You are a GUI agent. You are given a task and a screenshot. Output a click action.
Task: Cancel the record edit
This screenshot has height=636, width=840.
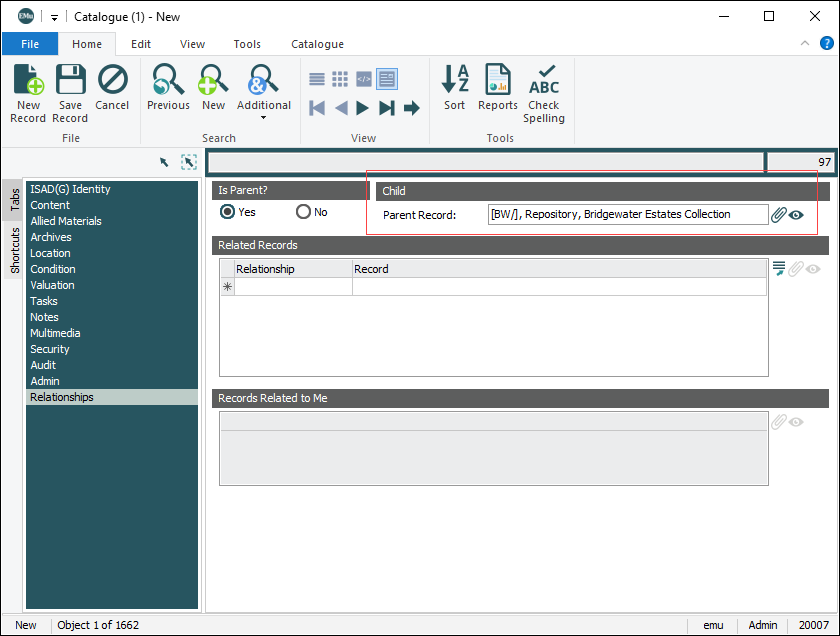(x=112, y=92)
